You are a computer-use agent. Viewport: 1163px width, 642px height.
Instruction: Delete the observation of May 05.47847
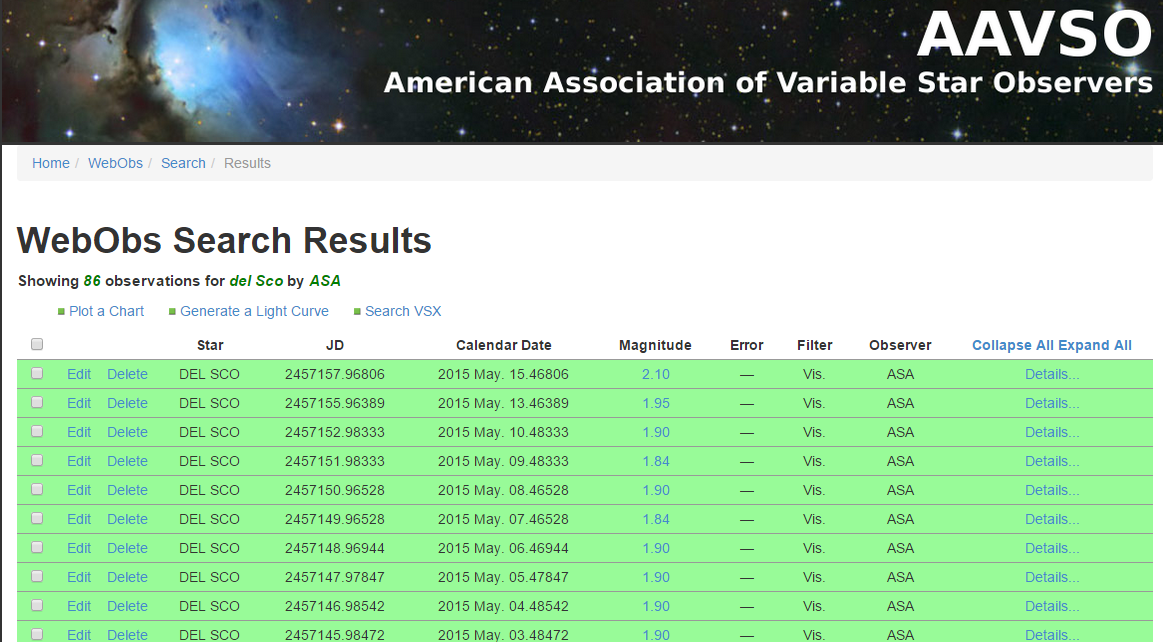click(127, 577)
